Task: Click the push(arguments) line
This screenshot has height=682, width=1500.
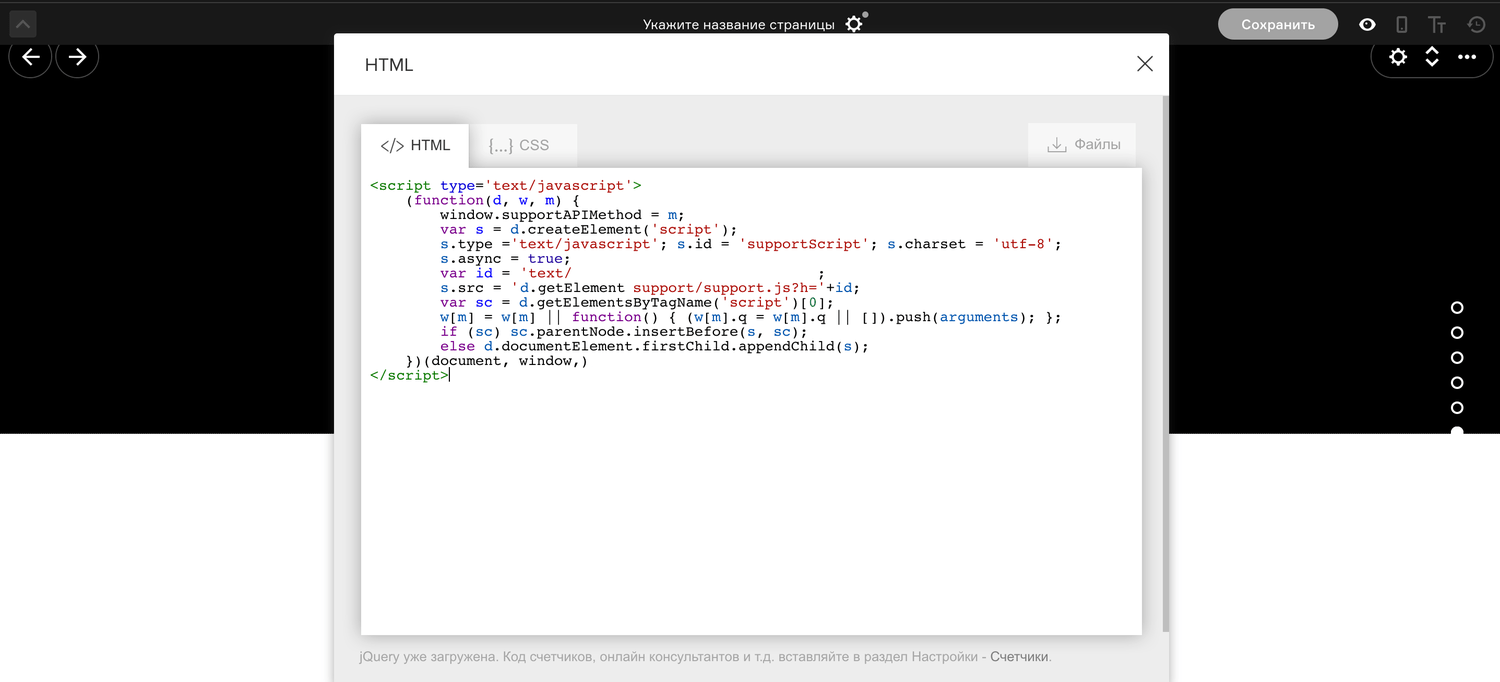Action: [750, 317]
